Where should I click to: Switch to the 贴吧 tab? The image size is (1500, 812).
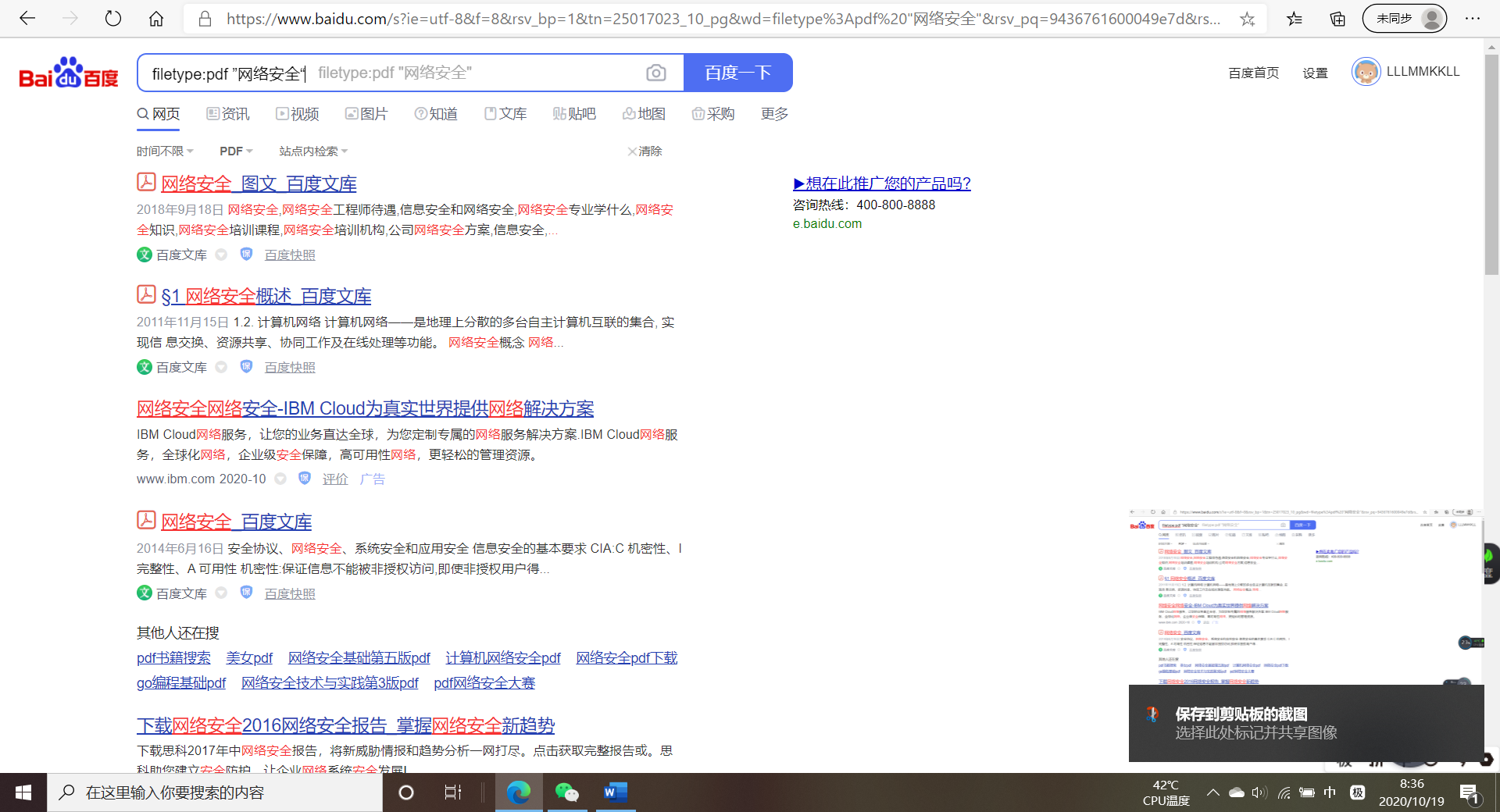click(574, 114)
